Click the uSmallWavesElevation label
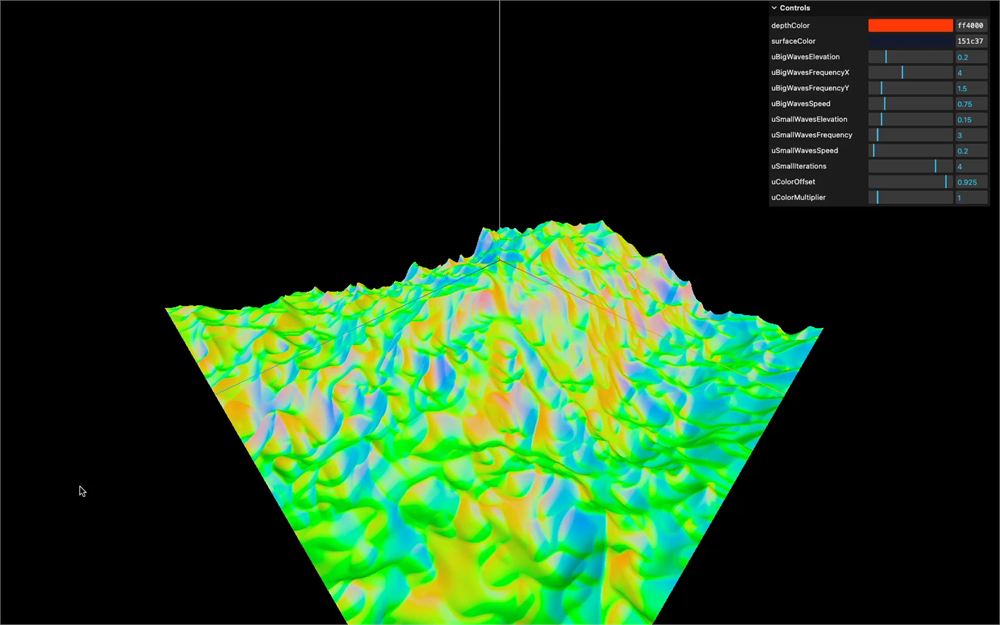The image size is (1000, 625). [x=809, y=119]
